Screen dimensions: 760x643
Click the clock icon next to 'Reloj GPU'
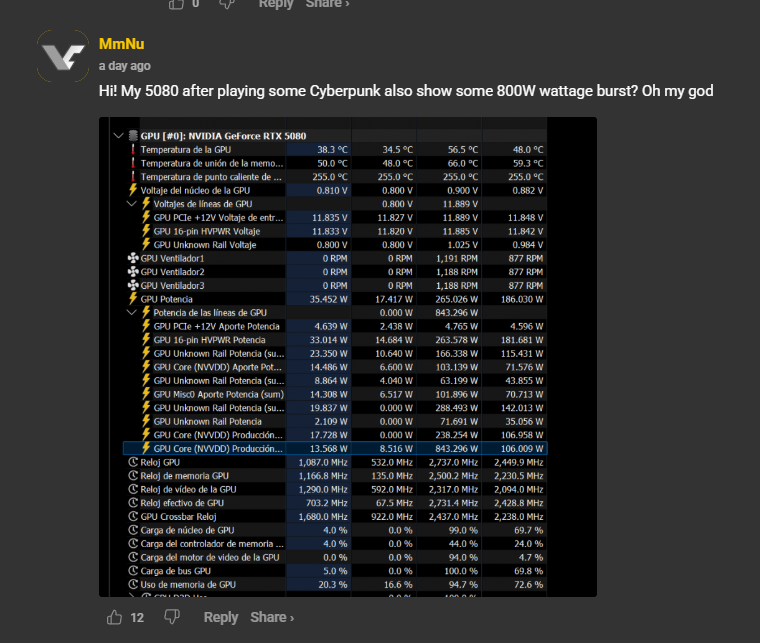click(x=133, y=462)
